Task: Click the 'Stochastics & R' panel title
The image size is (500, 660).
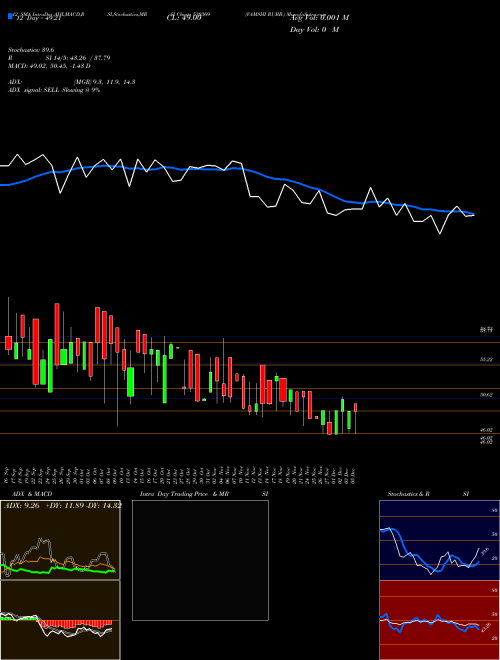Action: click(408, 494)
